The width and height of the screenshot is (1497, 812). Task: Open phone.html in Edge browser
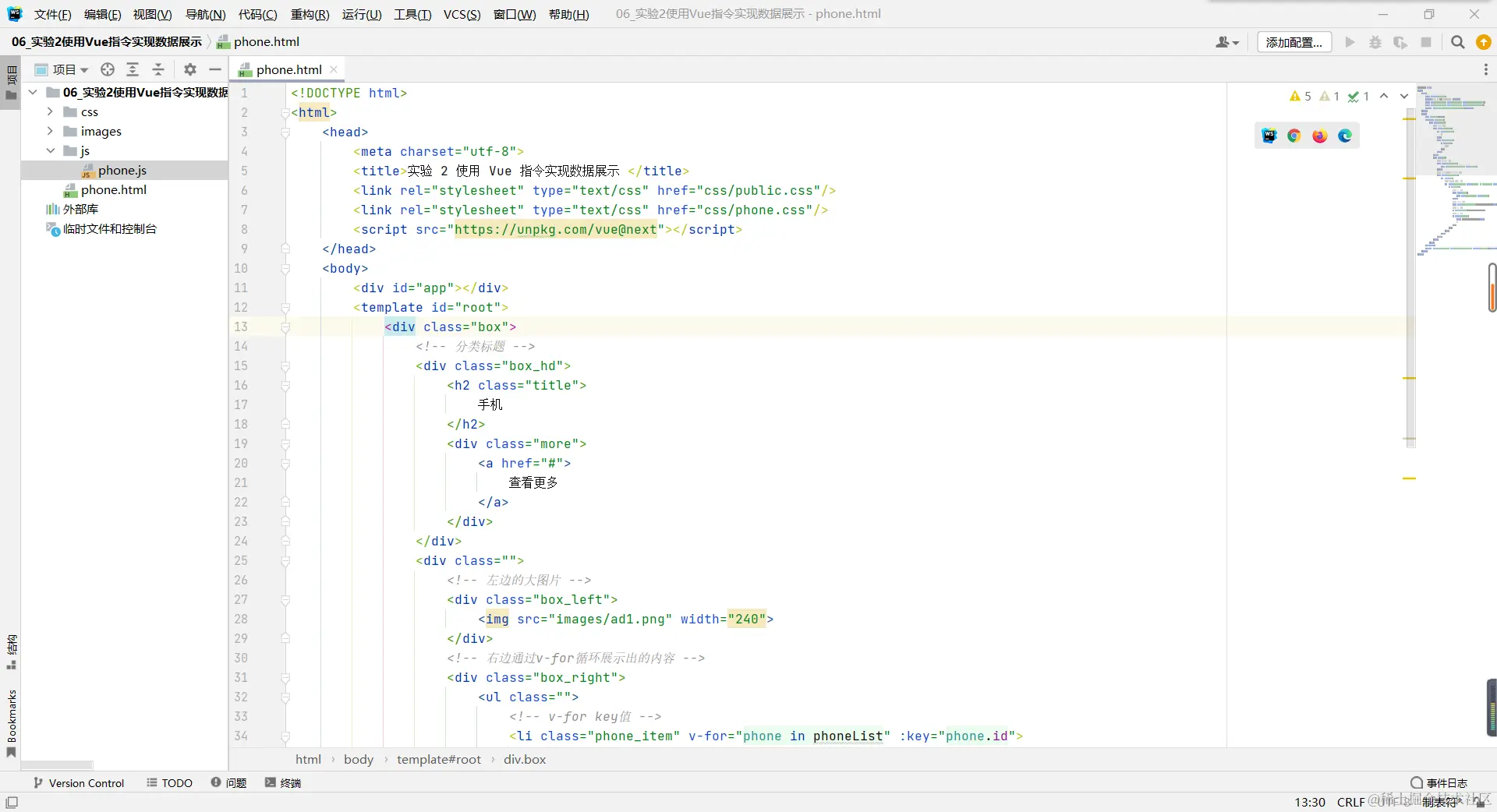[1345, 136]
